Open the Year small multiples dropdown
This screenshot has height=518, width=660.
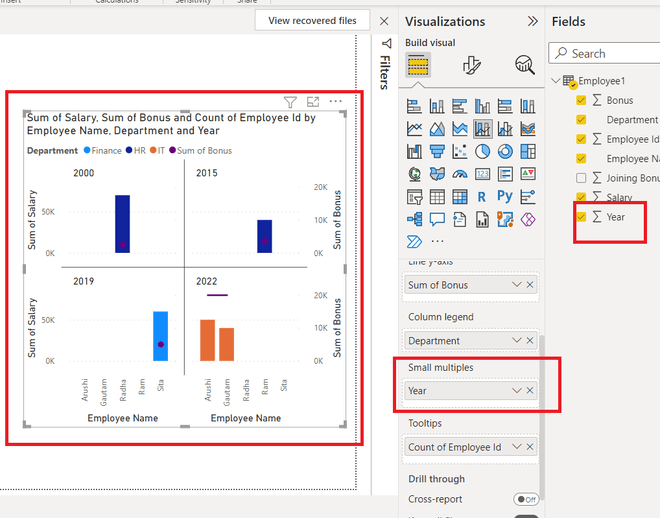(516, 390)
